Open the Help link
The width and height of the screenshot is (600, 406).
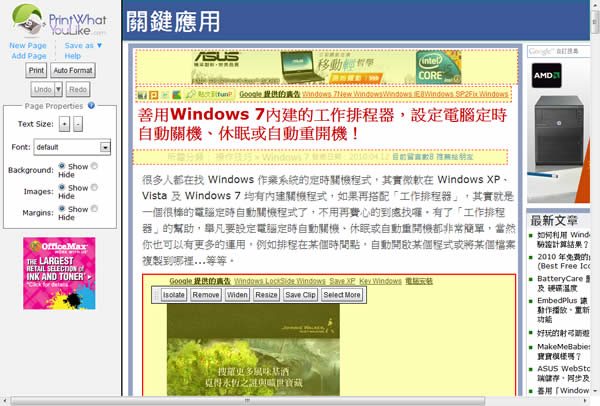73,55
